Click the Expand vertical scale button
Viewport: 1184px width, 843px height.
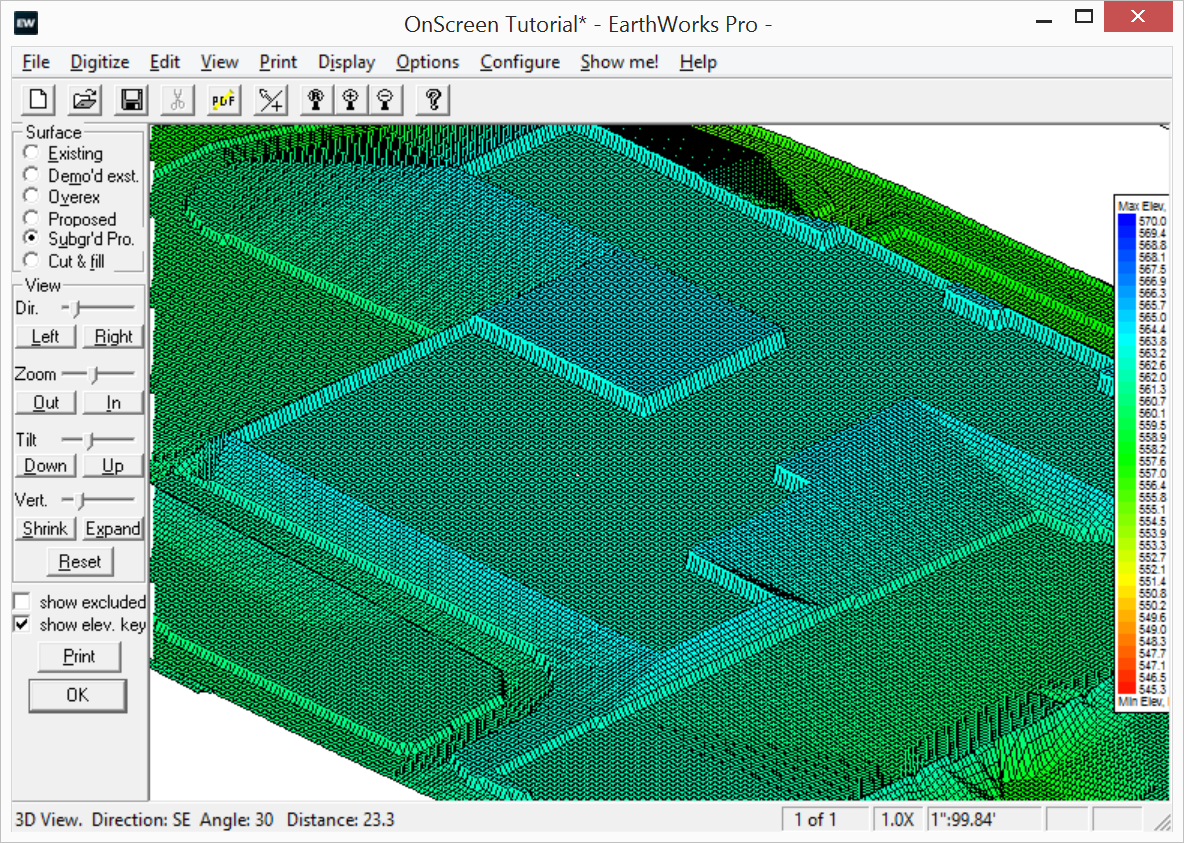coord(113,528)
